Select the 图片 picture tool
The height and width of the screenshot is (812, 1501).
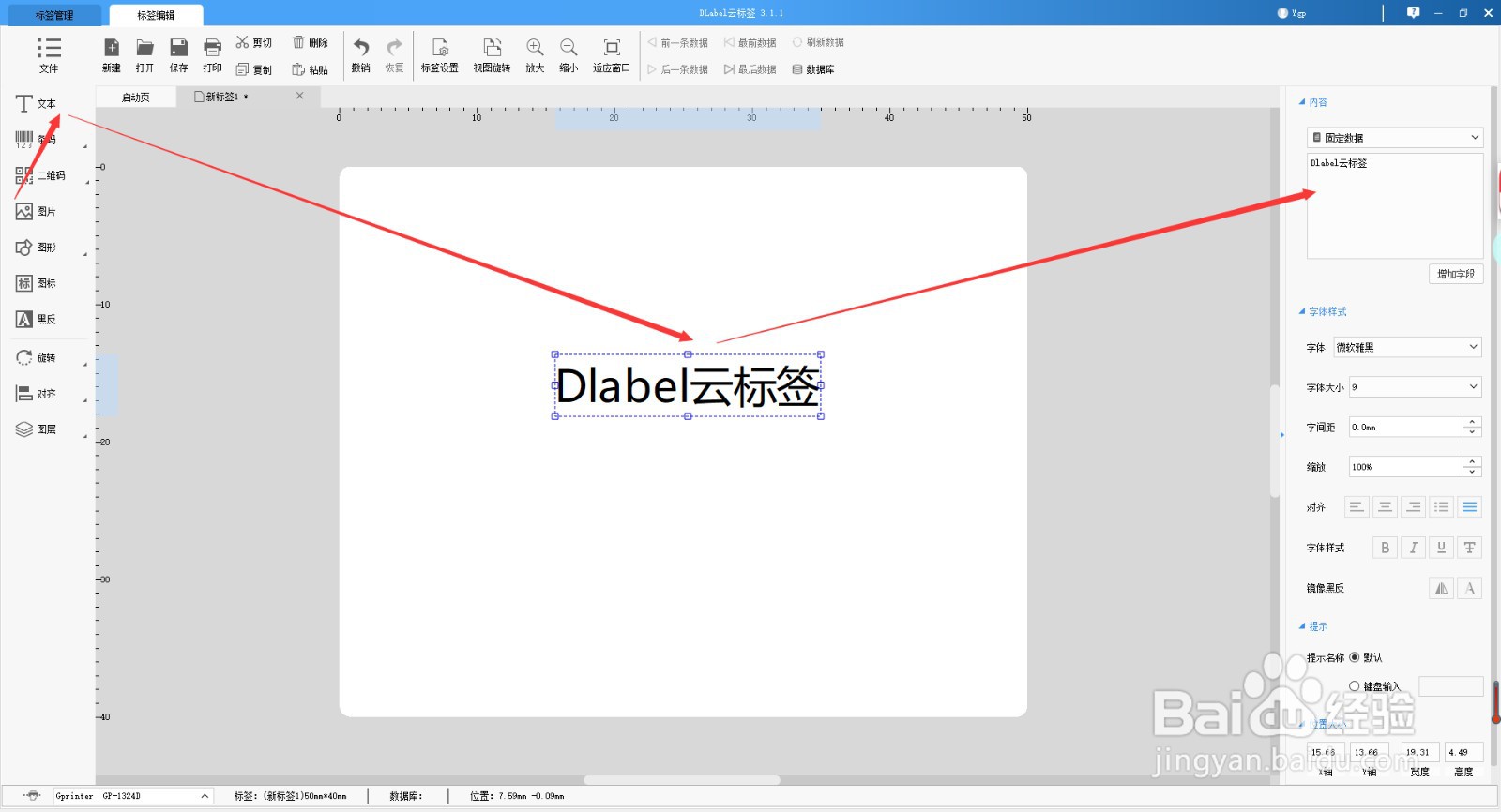pyautogui.click(x=37, y=211)
